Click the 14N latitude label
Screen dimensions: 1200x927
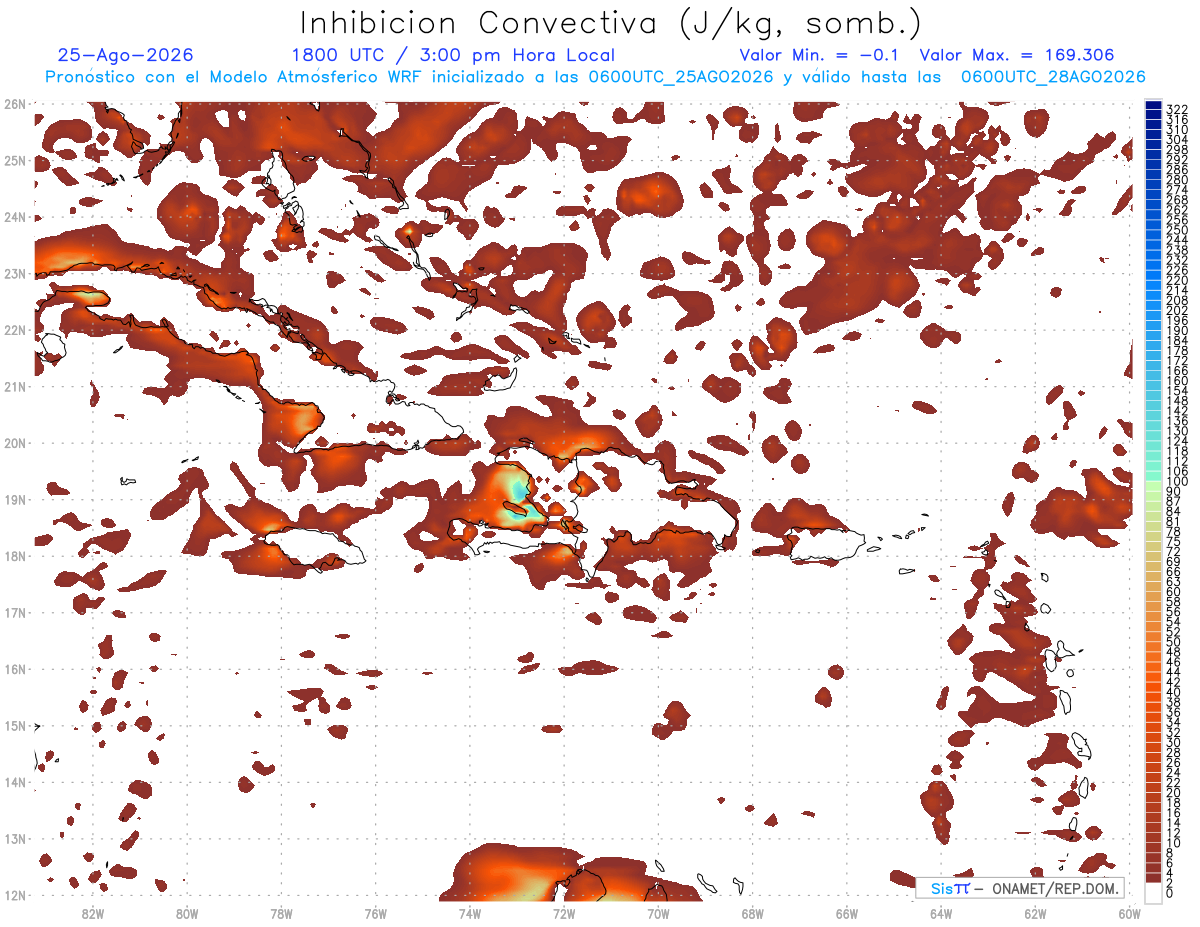tap(14, 782)
